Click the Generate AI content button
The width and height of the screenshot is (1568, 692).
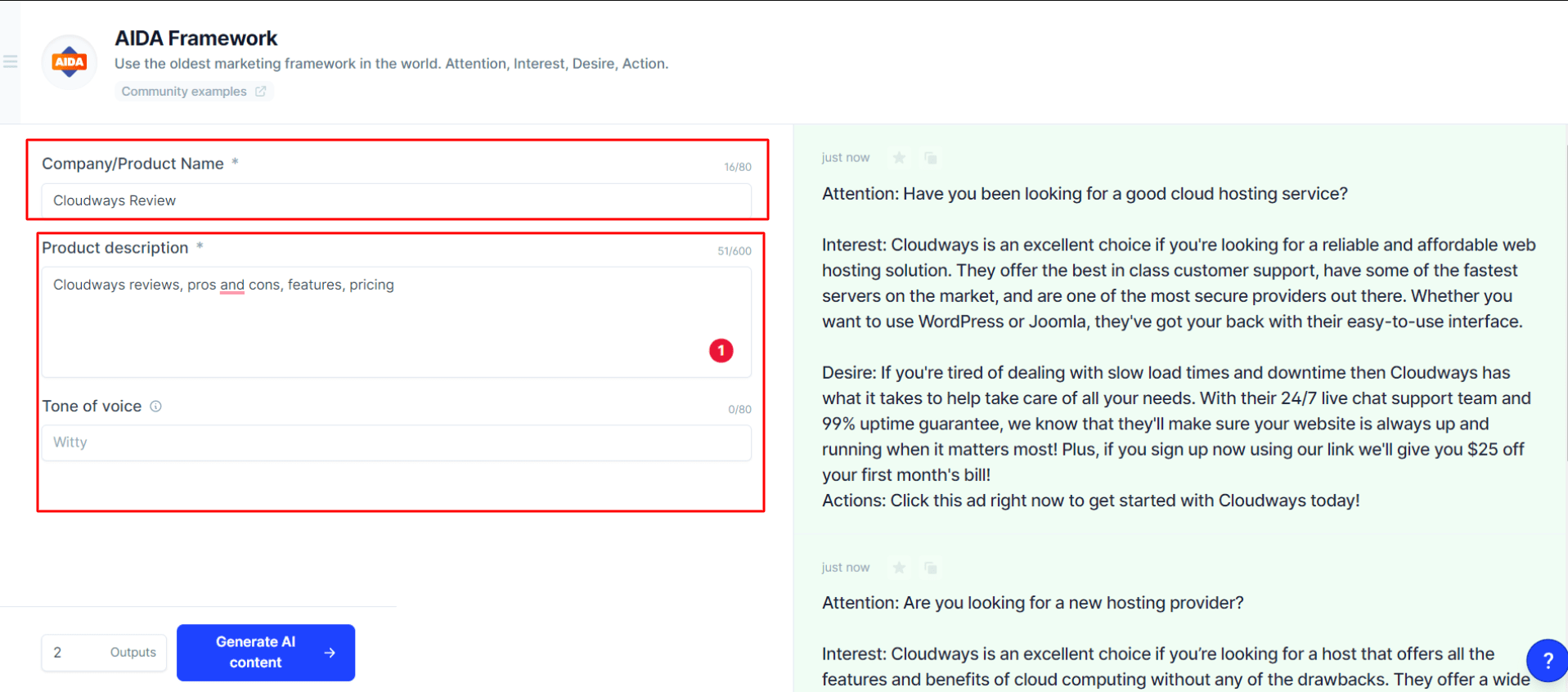pyautogui.click(x=266, y=653)
